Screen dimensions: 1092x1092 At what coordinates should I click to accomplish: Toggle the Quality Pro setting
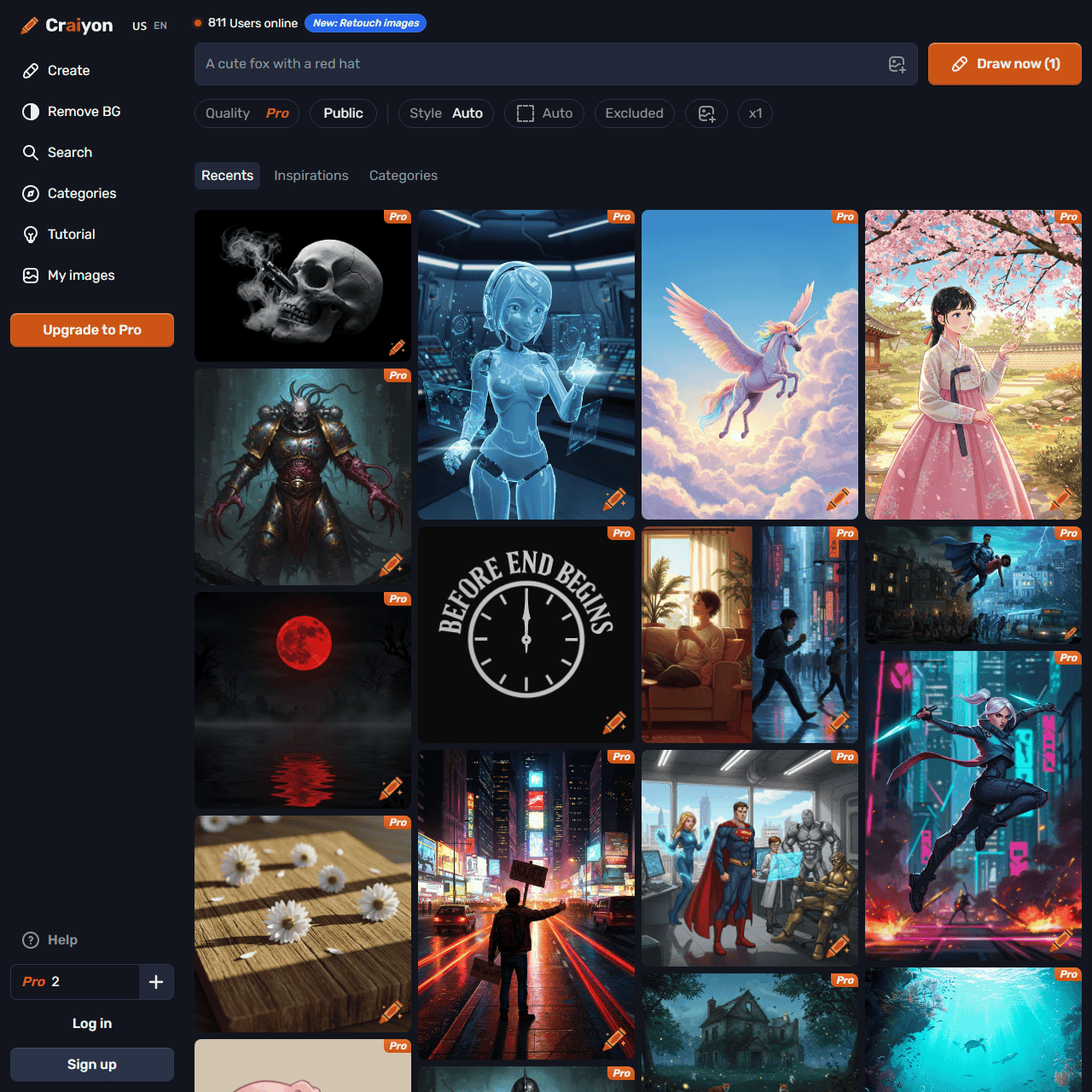pos(247,113)
